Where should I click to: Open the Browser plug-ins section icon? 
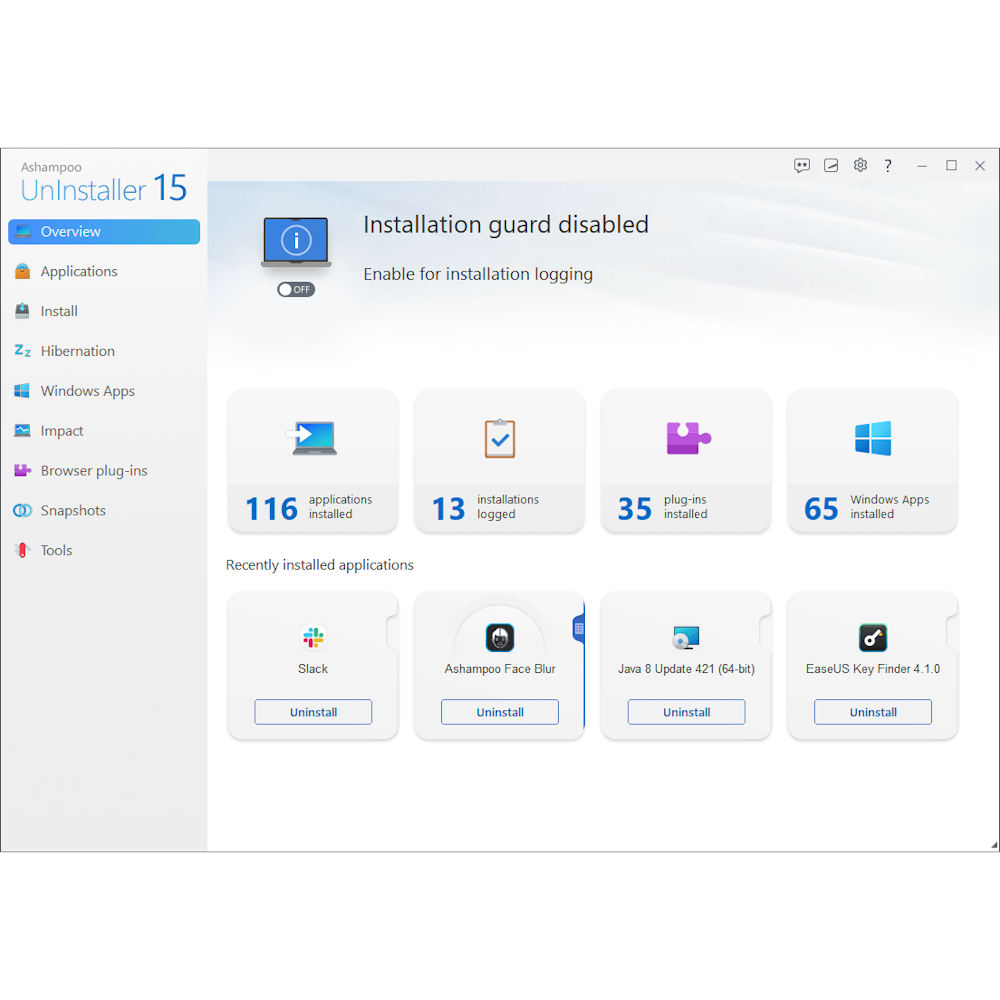point(22,470)
